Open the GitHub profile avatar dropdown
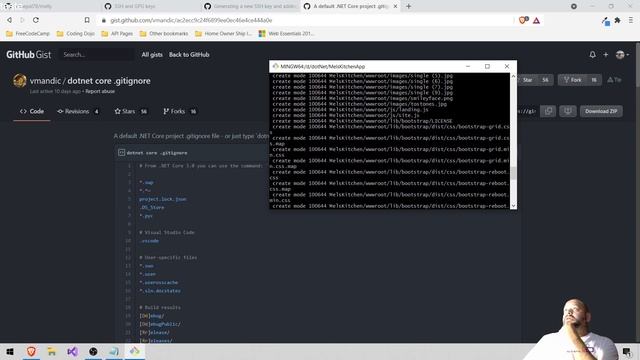 tap(622, 54)
